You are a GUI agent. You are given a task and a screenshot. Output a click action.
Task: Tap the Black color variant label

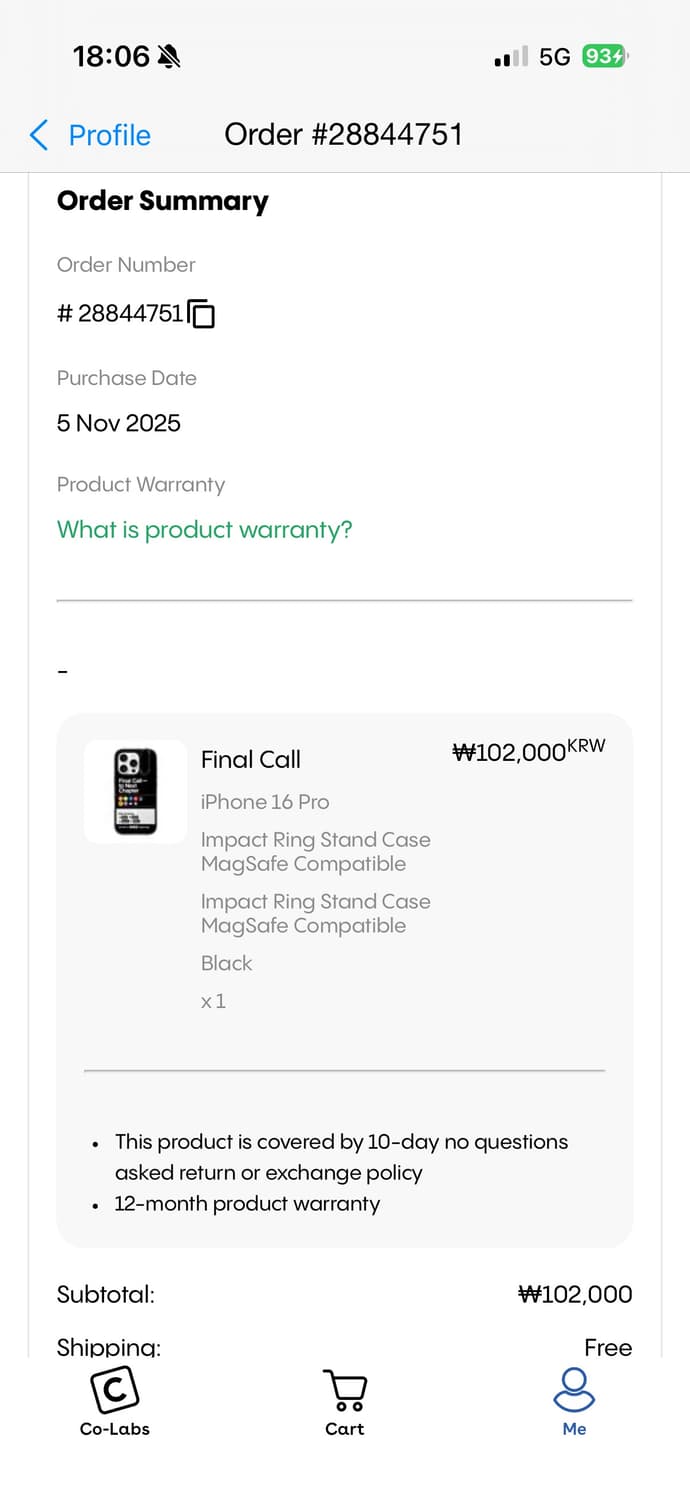pos(227,963)
